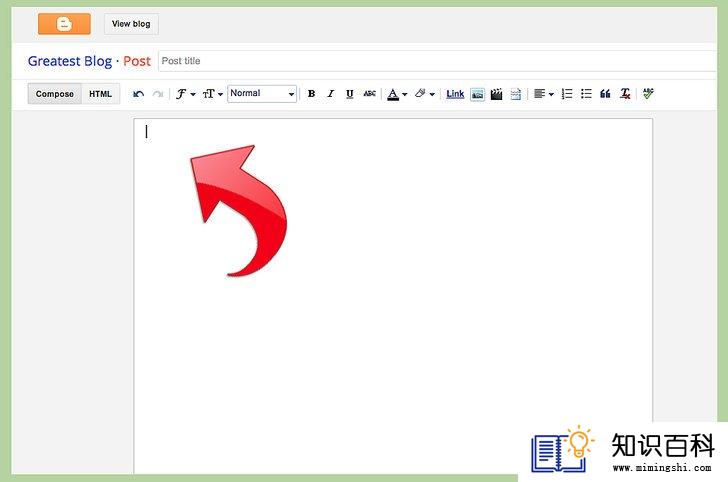
Task: Undo the last edit
Action: pos(138,94)
